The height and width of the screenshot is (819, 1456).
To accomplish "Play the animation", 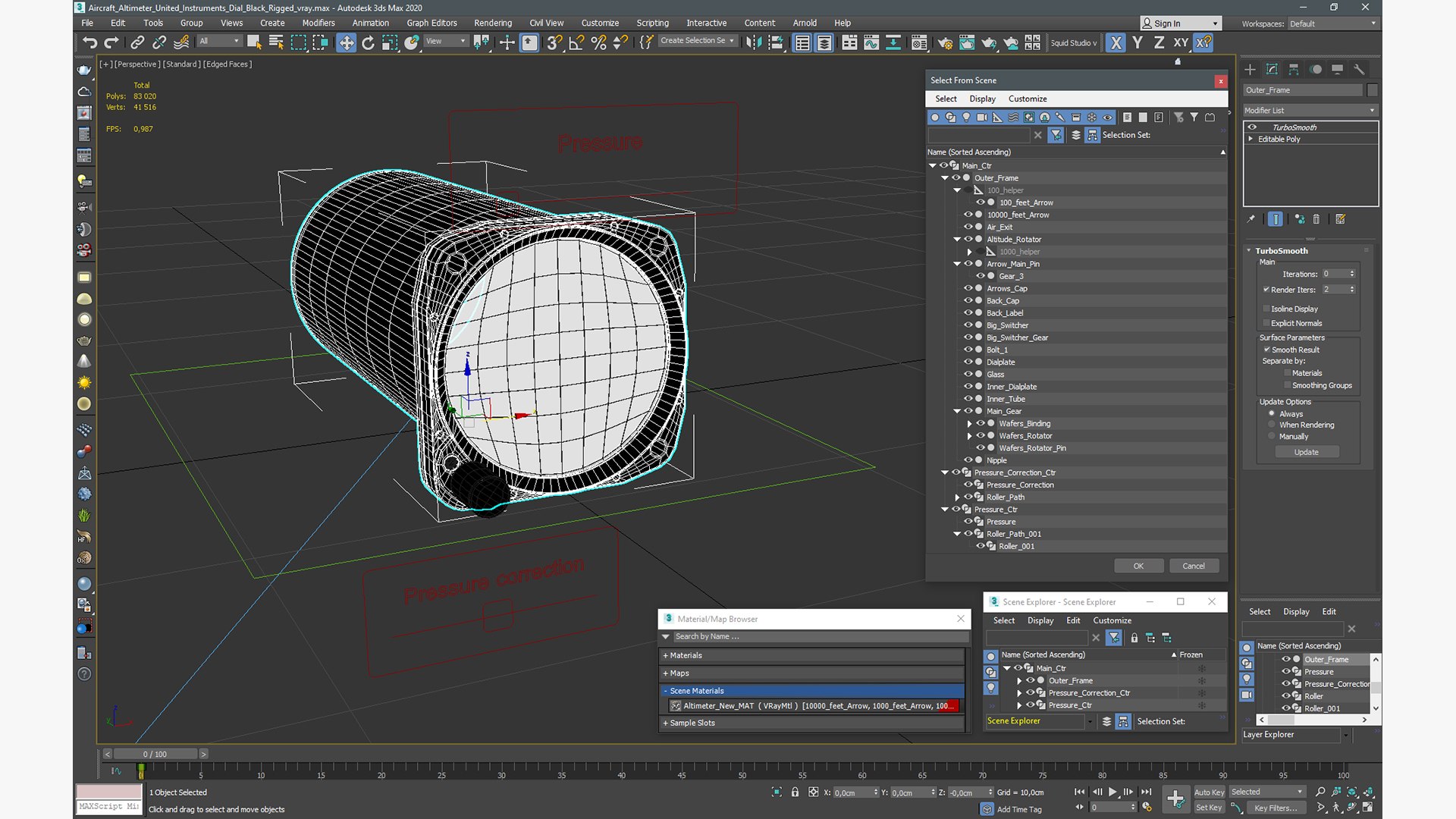I will coord(1112,792).
